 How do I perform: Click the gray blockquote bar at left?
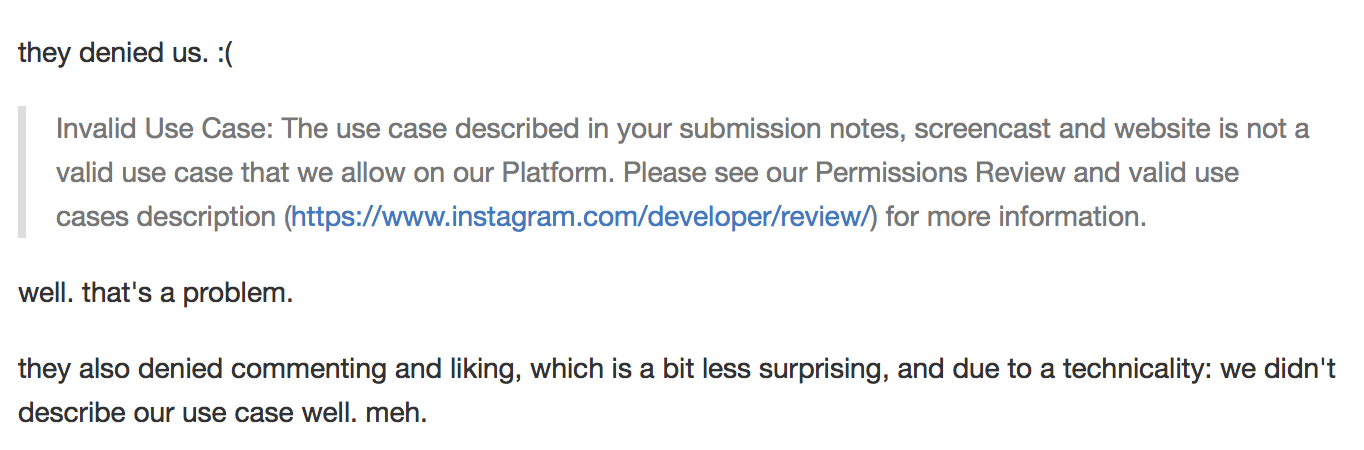coord(22,172)
